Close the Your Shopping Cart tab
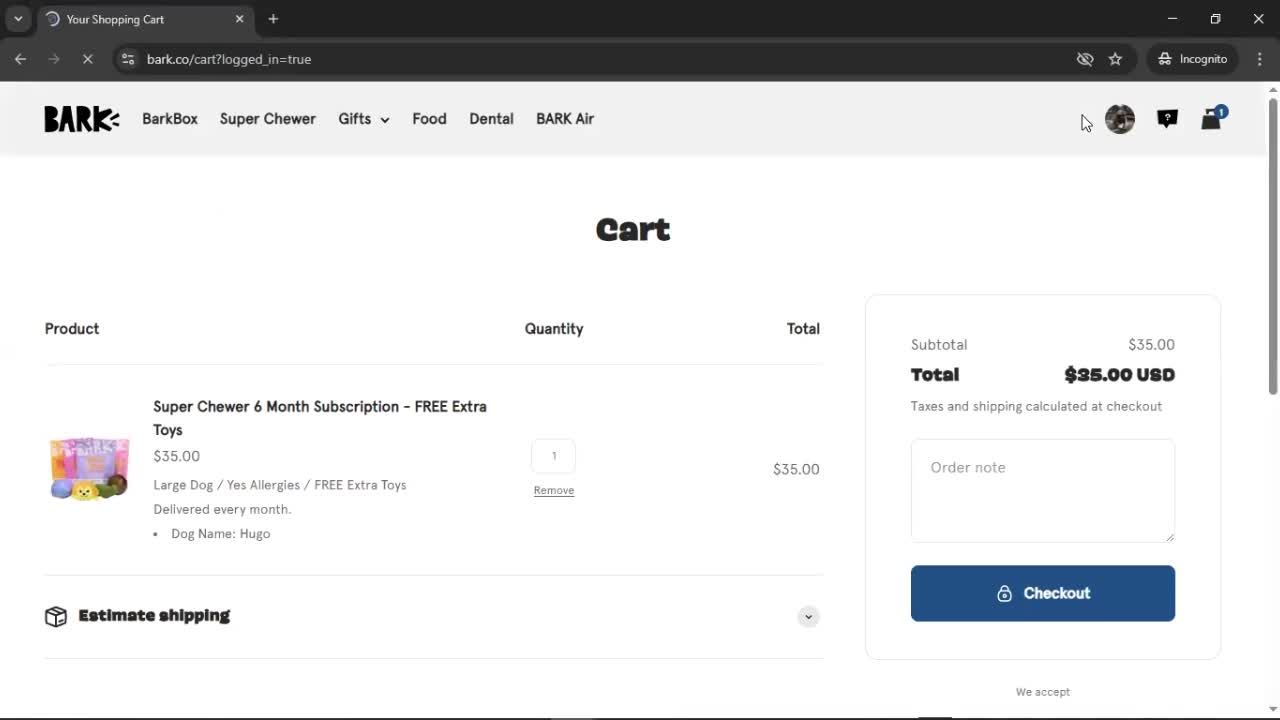 pos(239,19)
